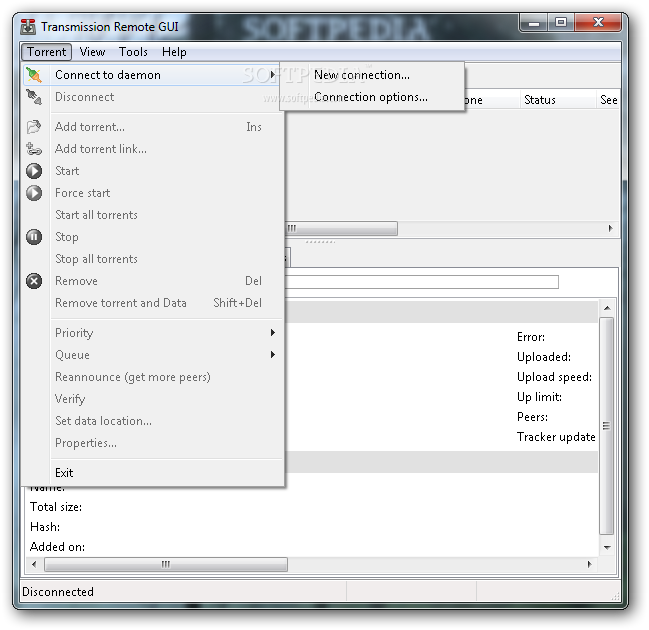Select Start all torrents entry

pyautogui.click(x=152, y=215)
